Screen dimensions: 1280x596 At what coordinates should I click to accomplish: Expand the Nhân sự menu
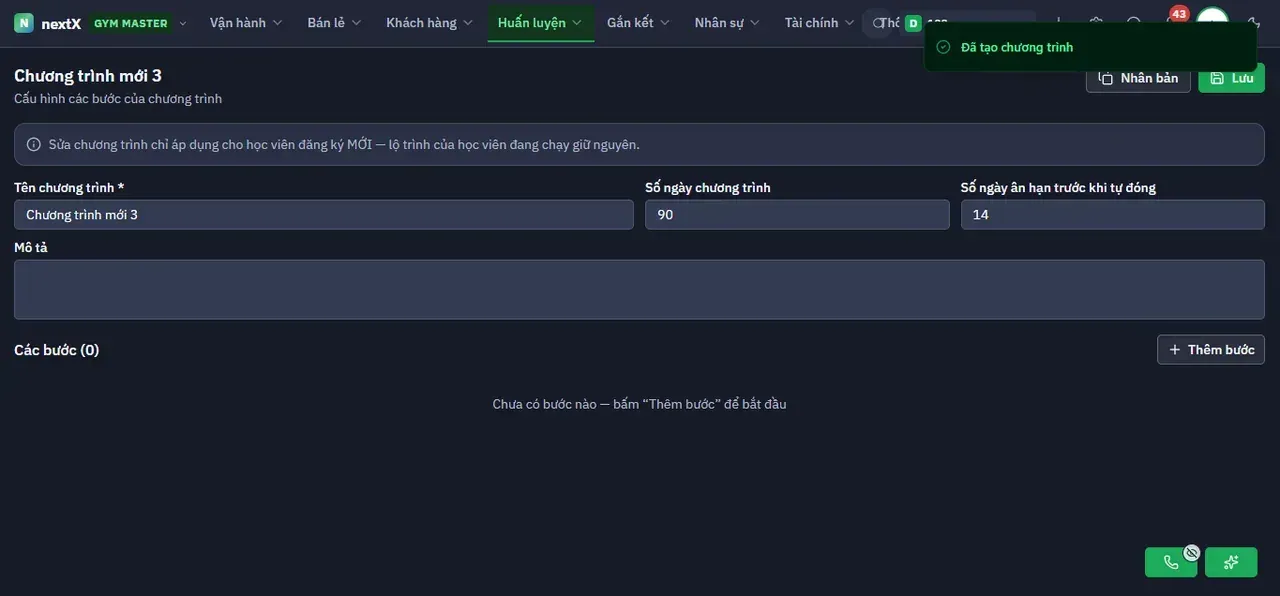coord(727,23)
